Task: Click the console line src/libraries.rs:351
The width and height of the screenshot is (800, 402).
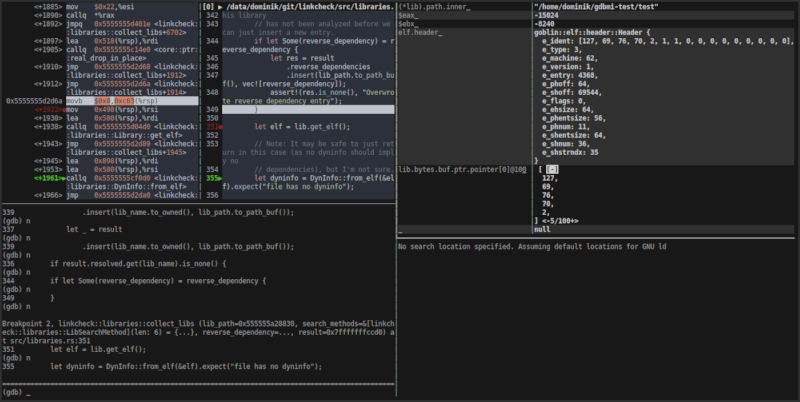Action: [x=46, y=341]
